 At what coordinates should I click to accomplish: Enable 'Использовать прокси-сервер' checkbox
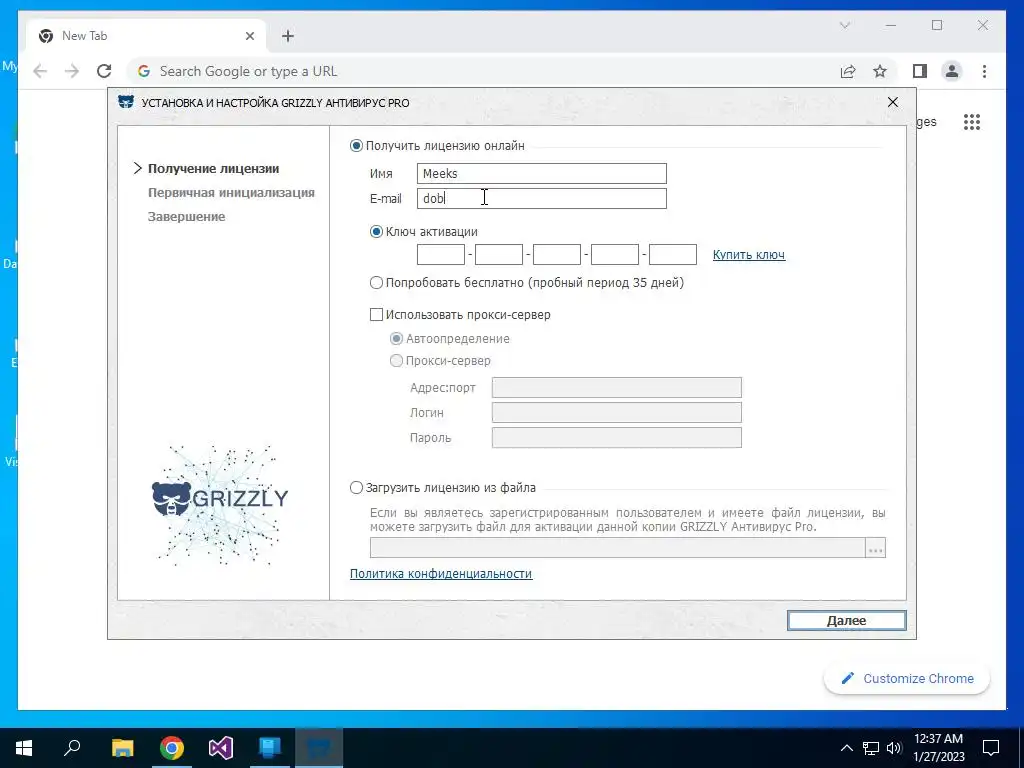point(376,315)
